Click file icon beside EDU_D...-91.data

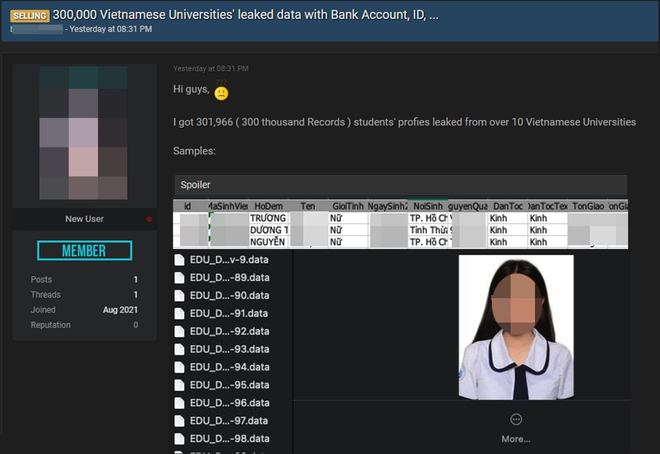pos(181,314)
